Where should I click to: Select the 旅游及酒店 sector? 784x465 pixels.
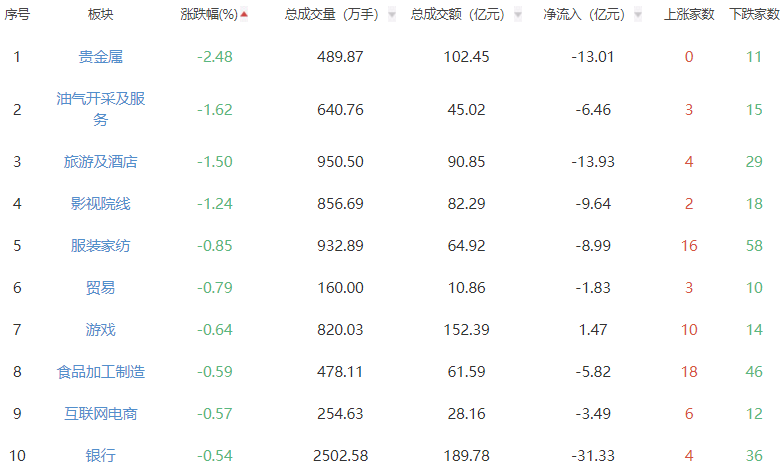tap(100, 162)
